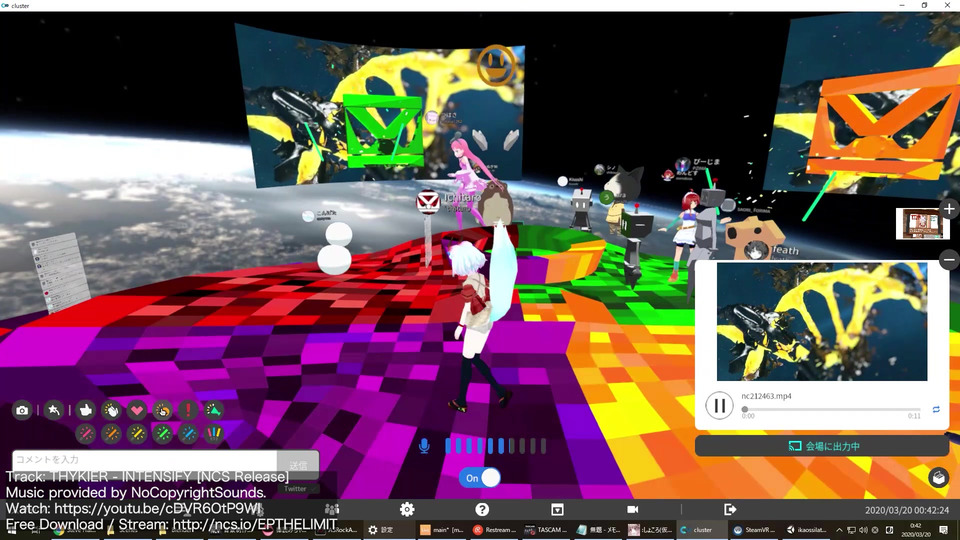This screenshot has height=540, width=960.
Task: Seek on the video progress bar
Action: coord(831,409)
